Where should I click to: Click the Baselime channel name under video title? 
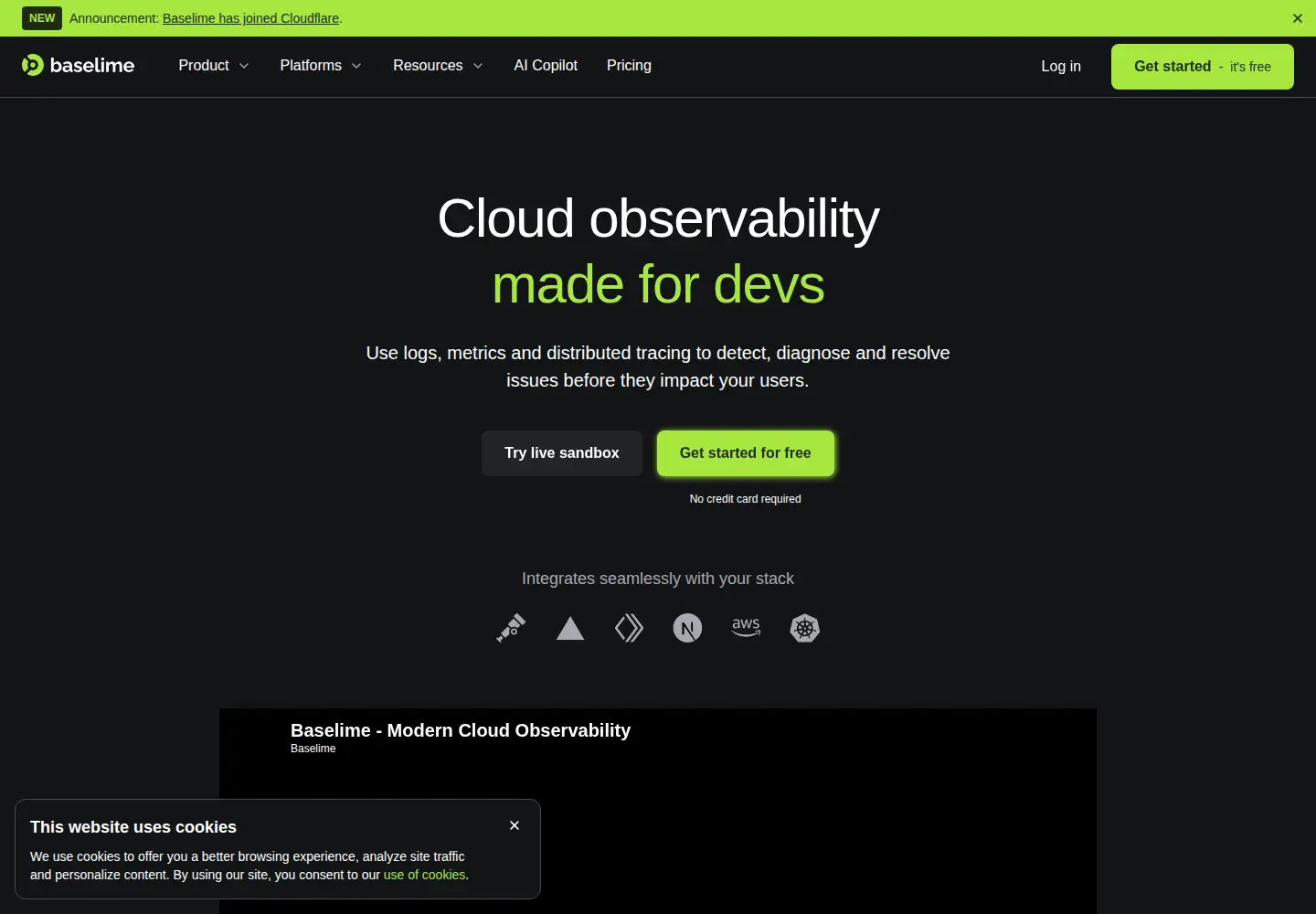[x=313, y=749]
